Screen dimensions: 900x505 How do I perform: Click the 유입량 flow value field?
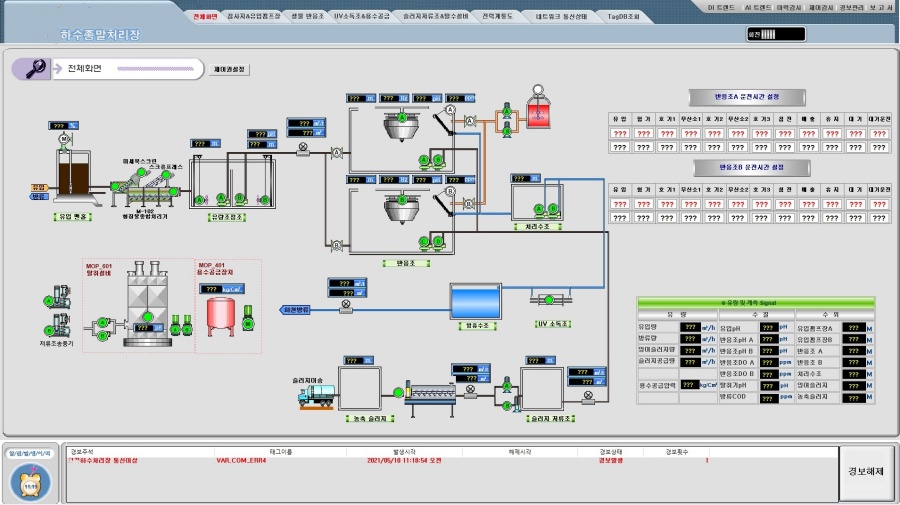click(690, 327)
